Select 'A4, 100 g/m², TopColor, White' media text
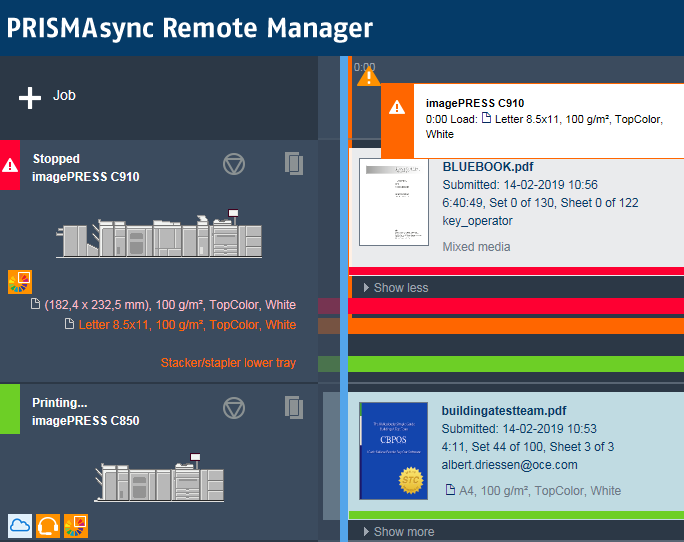Screen dimensions: 684x542 click(540, 491)
